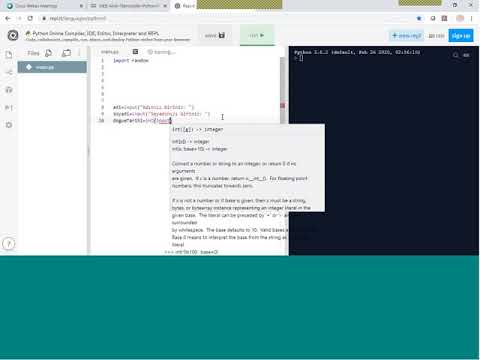Open Chrome three-dot menu

pyautogui.click(x=471, y=18)
